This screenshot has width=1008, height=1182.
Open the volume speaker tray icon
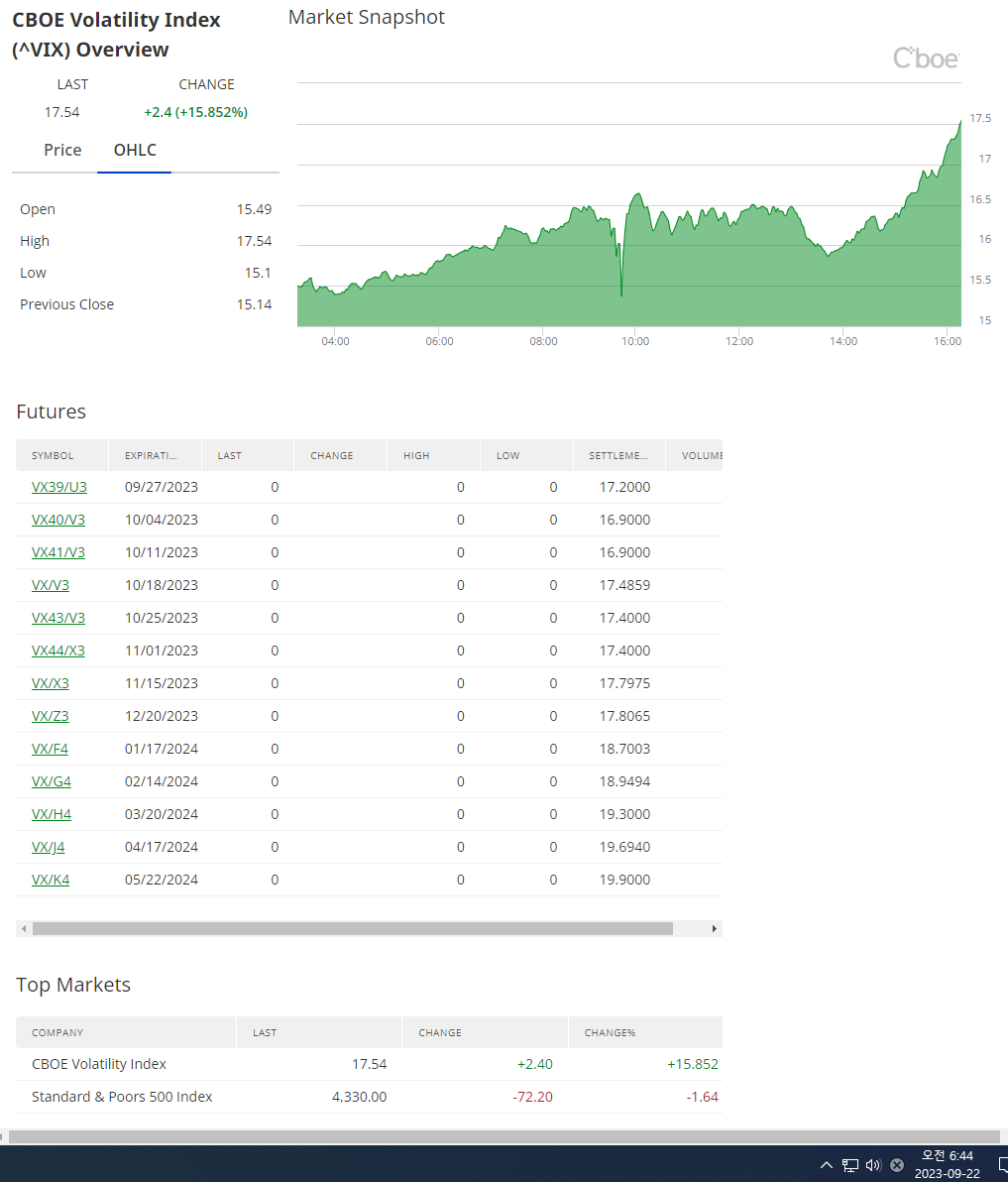click(x=873, y=1165)
